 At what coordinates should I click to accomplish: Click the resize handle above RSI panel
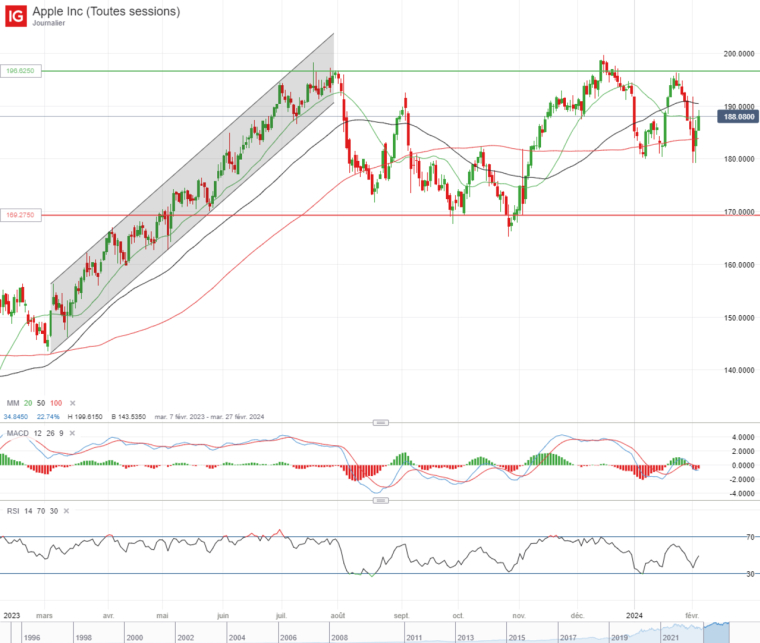coord(380,502)
